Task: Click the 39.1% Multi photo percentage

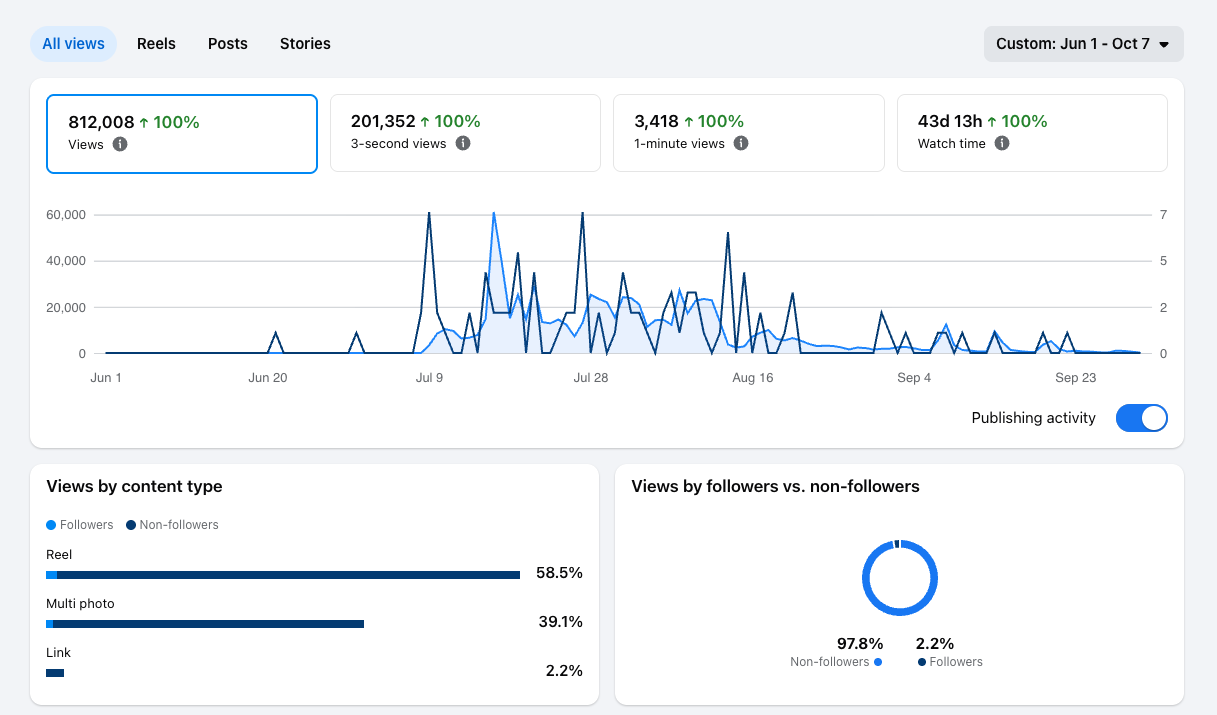Action: 560,622
